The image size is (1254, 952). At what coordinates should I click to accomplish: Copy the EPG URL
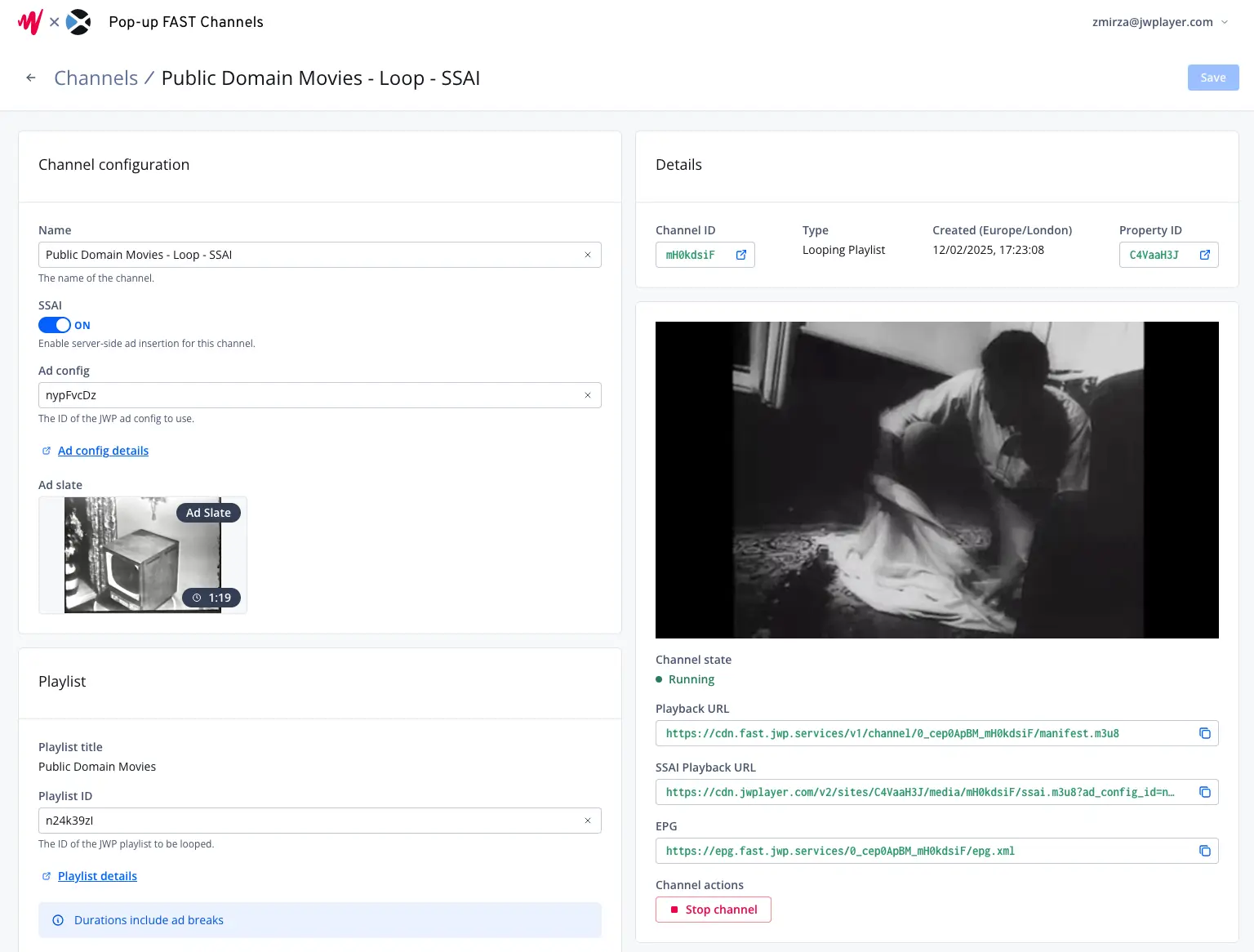coord(1205,851)
